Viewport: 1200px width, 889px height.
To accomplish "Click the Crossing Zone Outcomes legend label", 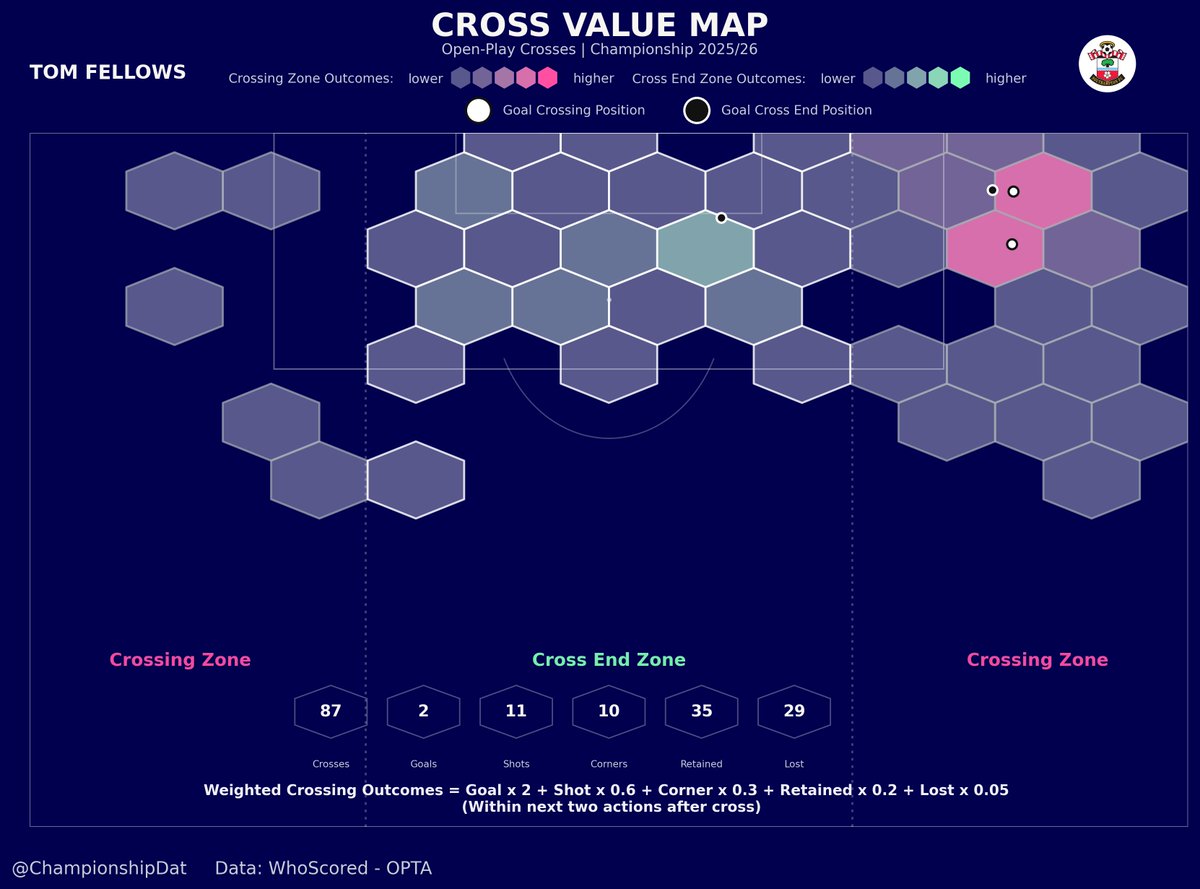I will 311,78.
